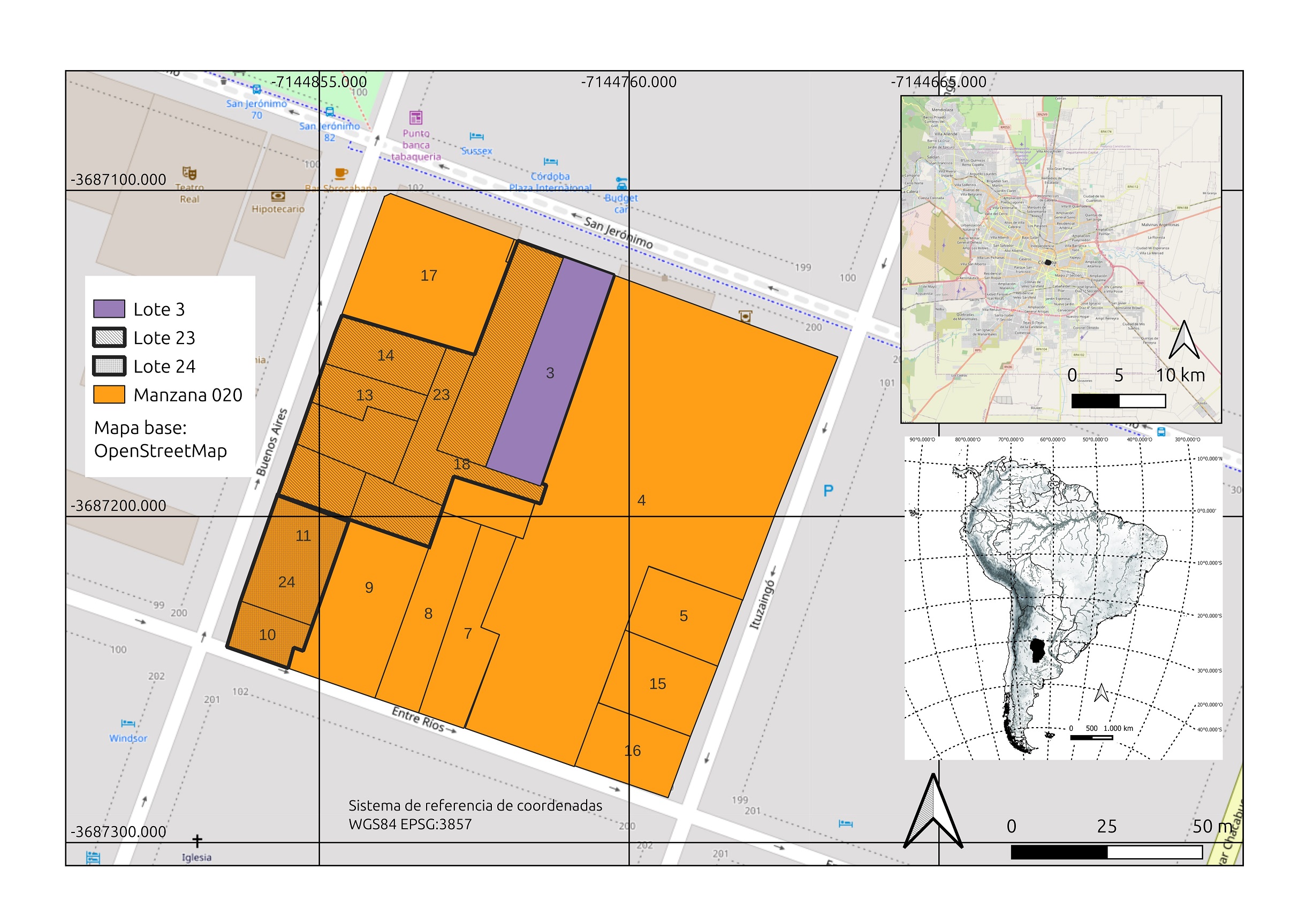Viewport: 1306px width, 924px height.
Task: Click the 0–50 m scale bar
Action: point(1106,852)
